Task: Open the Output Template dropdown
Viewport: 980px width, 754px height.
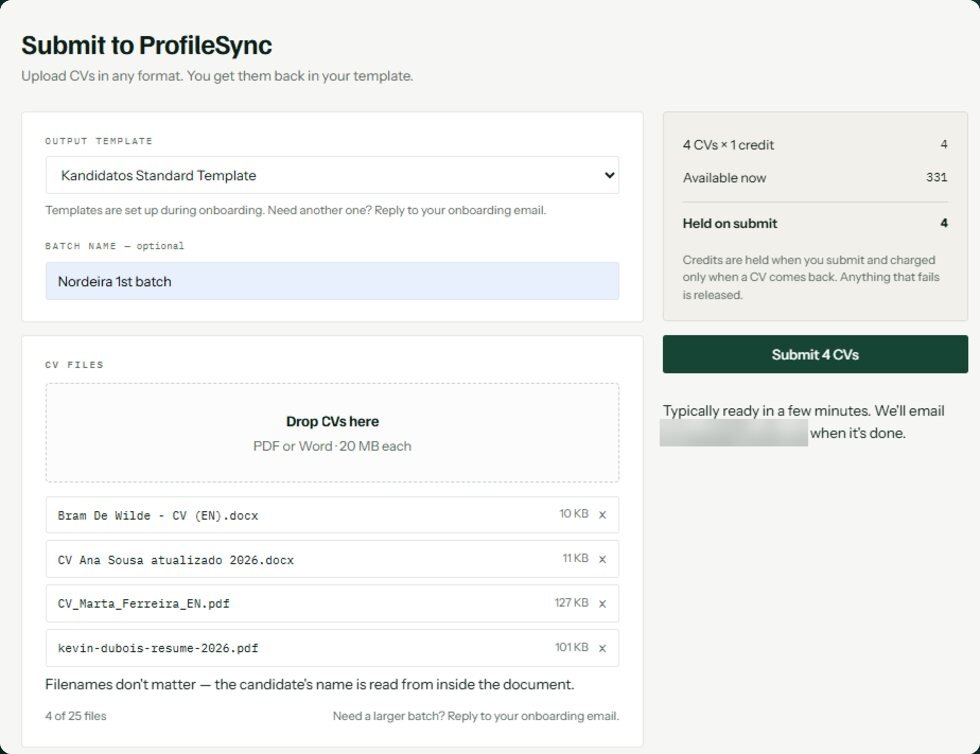Action: [x=332, y=175]
